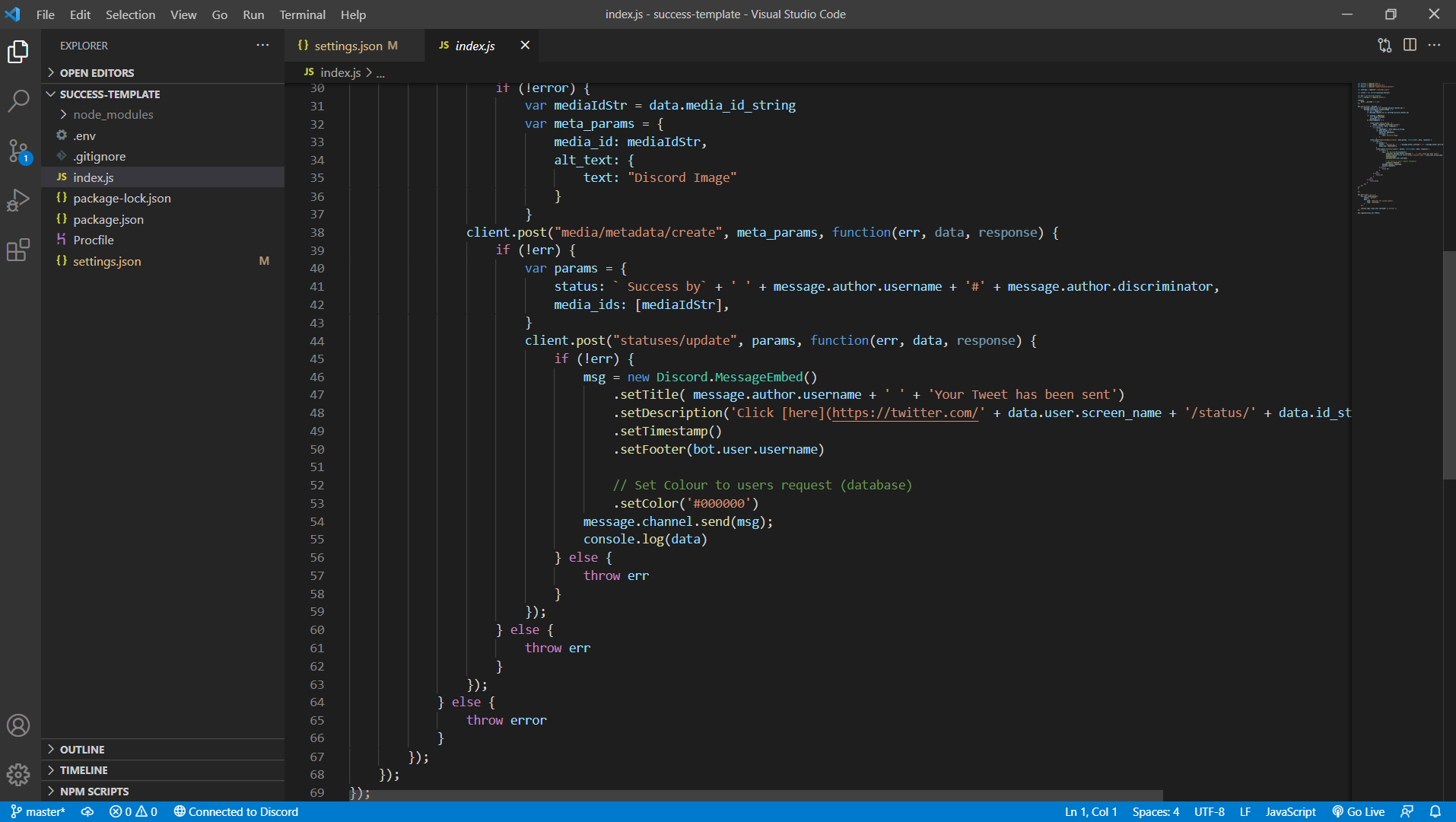Open the Accounts menu icon
The width and height of the screenshot is (1456, 822).
click(18, 725)
